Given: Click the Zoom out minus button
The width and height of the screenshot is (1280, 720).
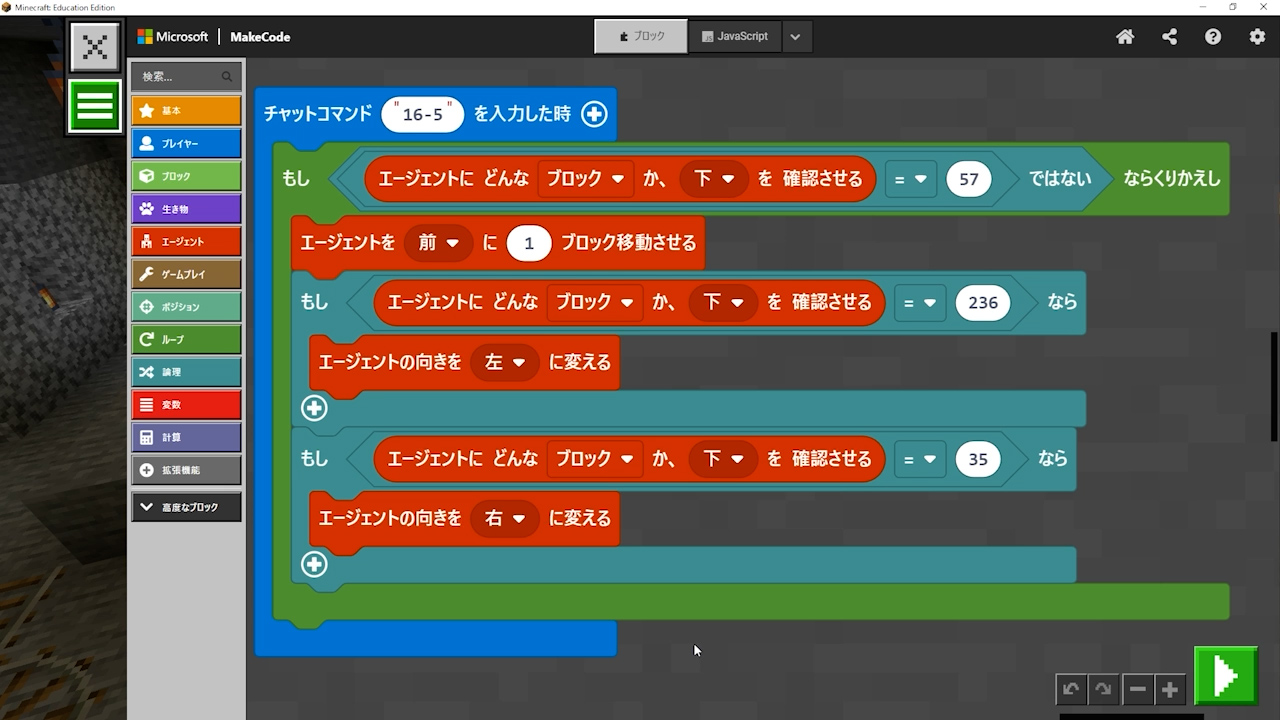Looking at the screenshot, I should 1137,689.
